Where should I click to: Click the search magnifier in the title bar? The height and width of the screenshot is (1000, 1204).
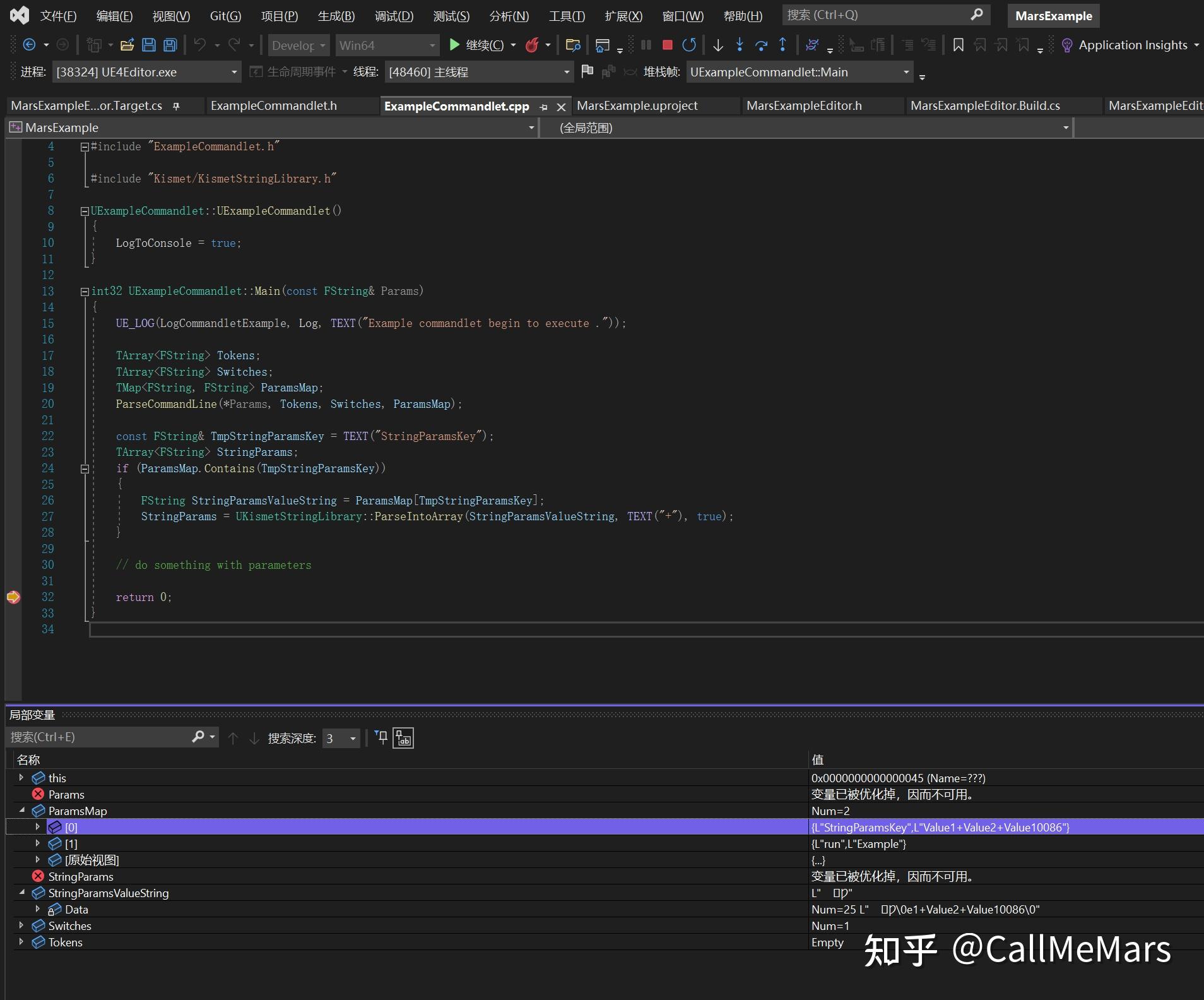coord(977,15)
